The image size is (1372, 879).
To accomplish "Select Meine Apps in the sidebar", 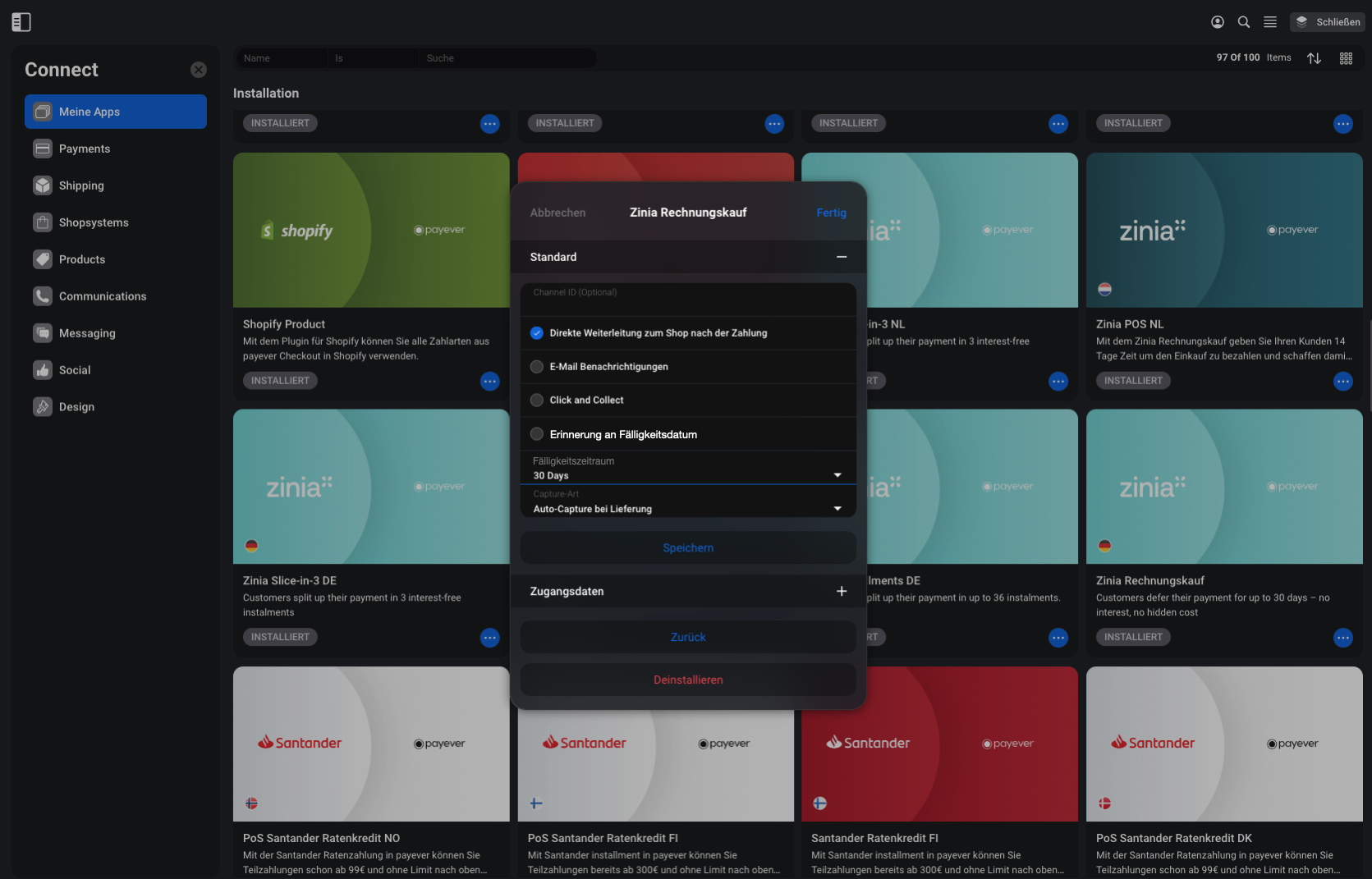I will (x=116, y=112).
